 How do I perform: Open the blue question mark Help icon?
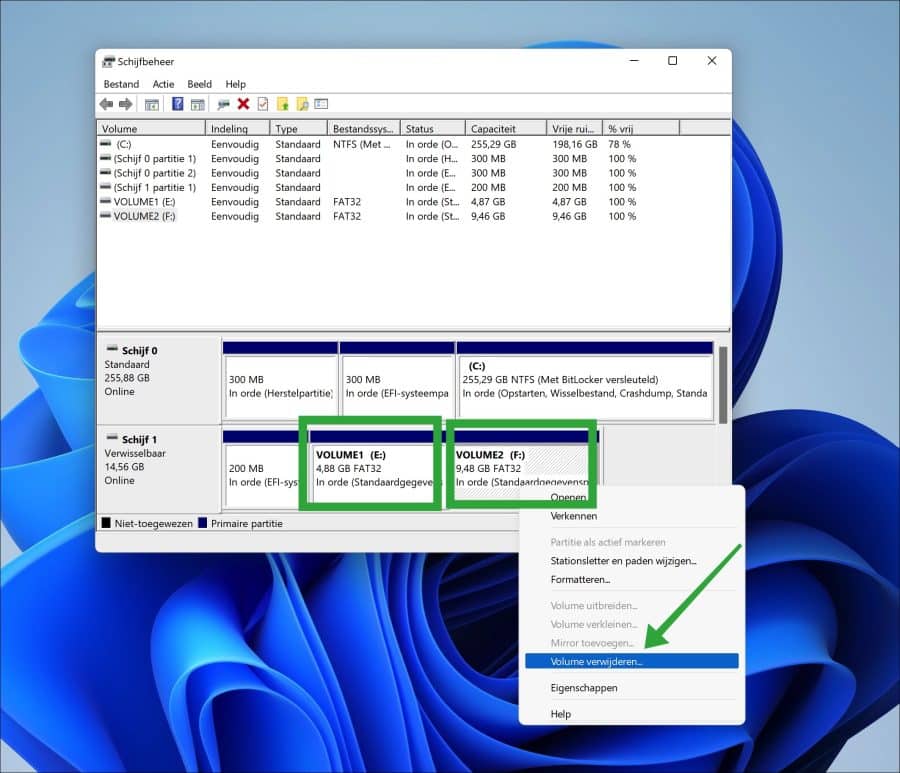click(178, 104)
